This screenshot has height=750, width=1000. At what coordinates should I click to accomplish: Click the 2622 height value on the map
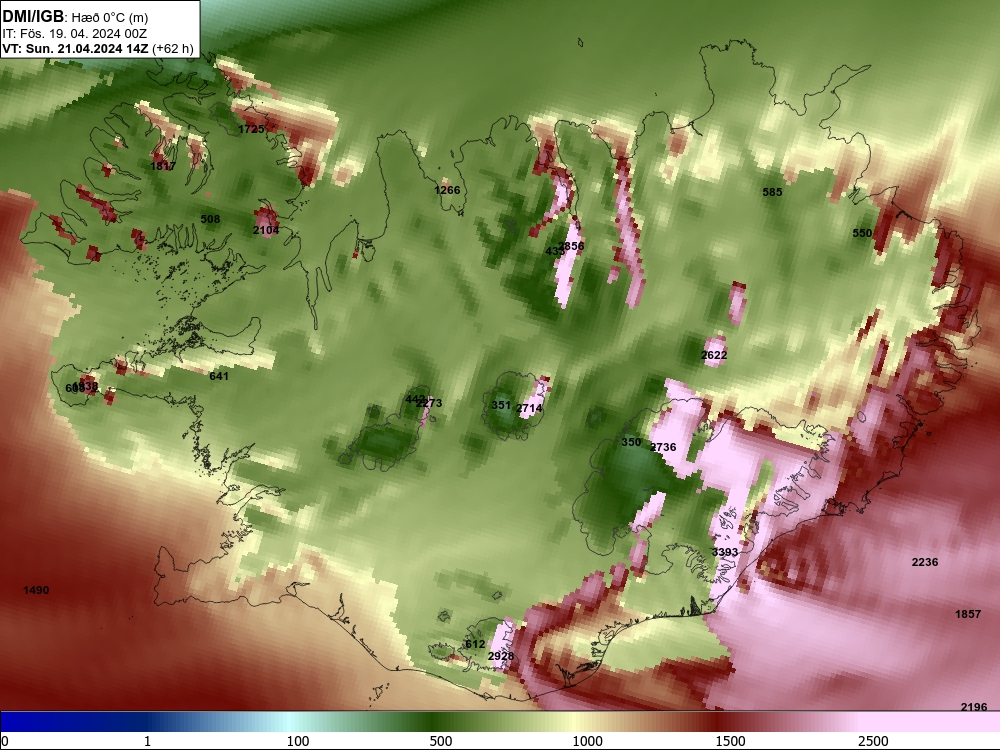(714, 355)
